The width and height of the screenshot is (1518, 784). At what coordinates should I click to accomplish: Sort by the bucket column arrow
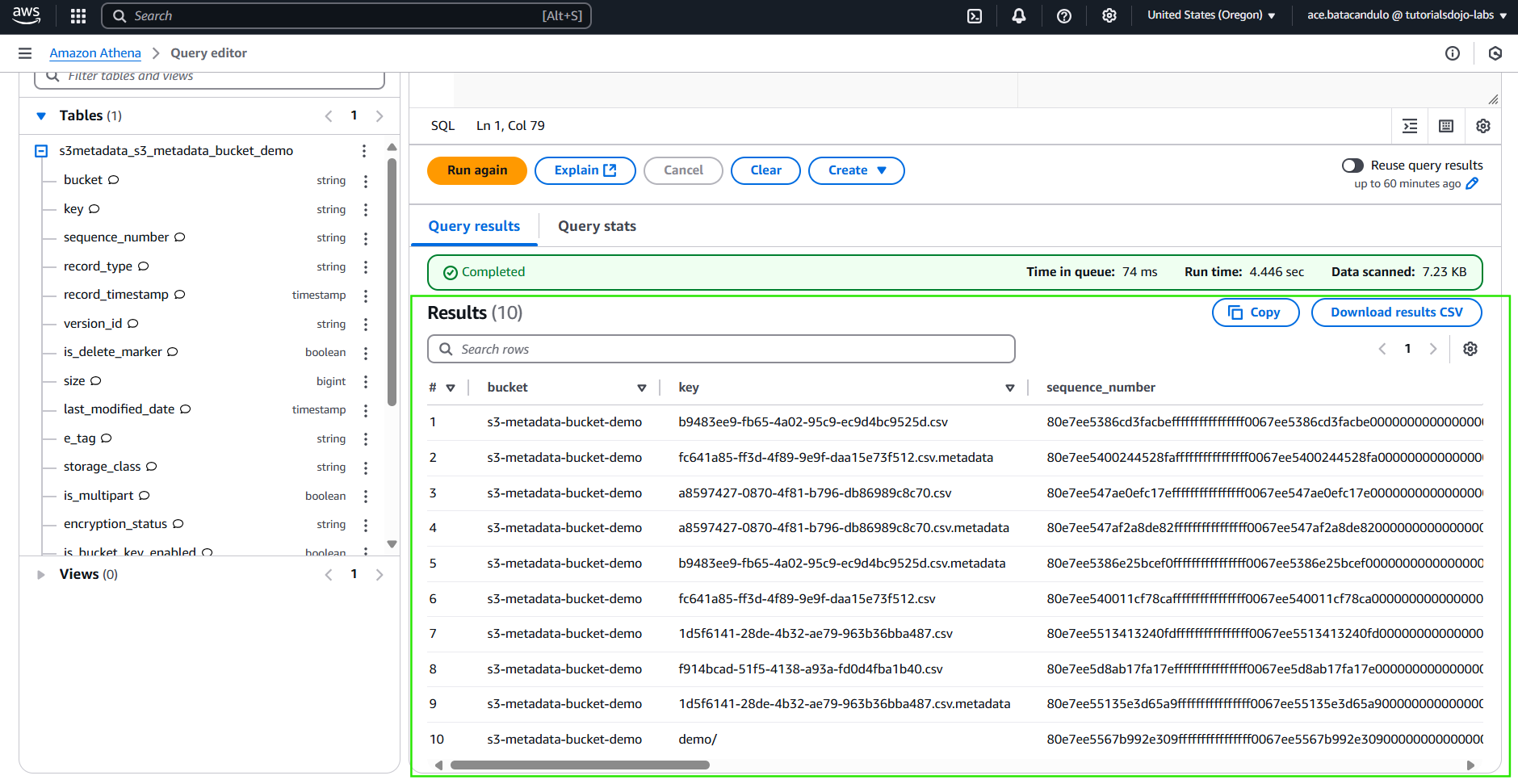642,388
